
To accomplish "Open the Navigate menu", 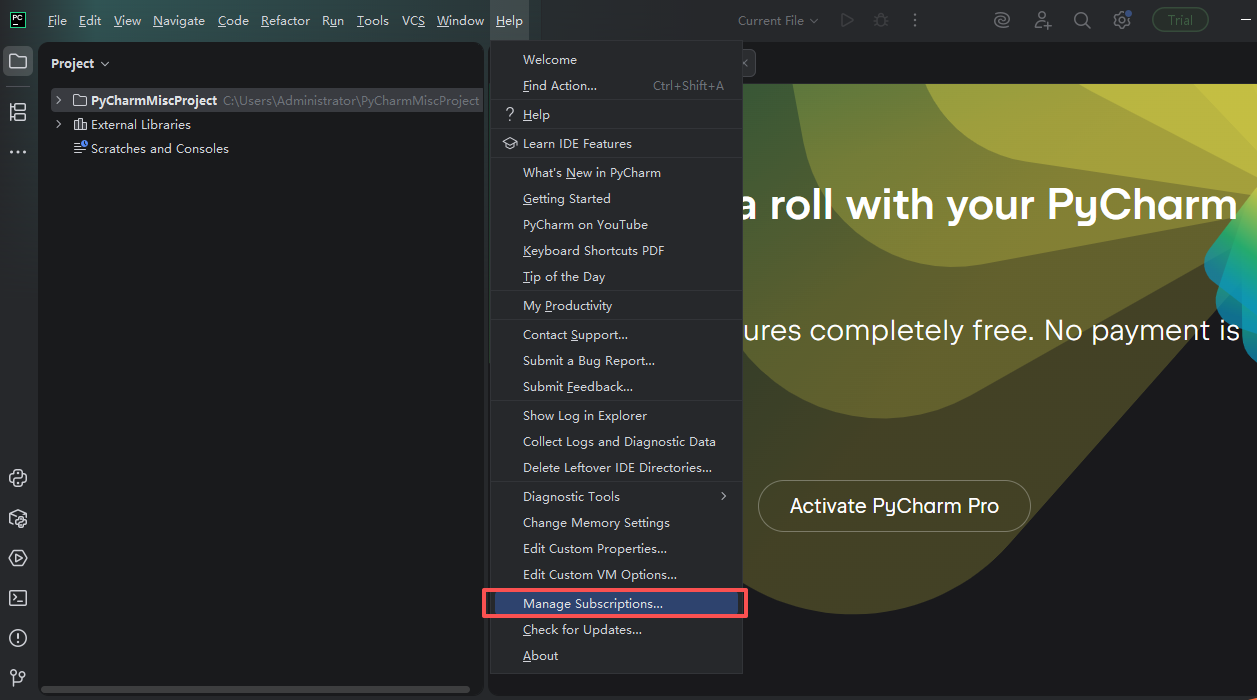I will click(x=179, y=21).
